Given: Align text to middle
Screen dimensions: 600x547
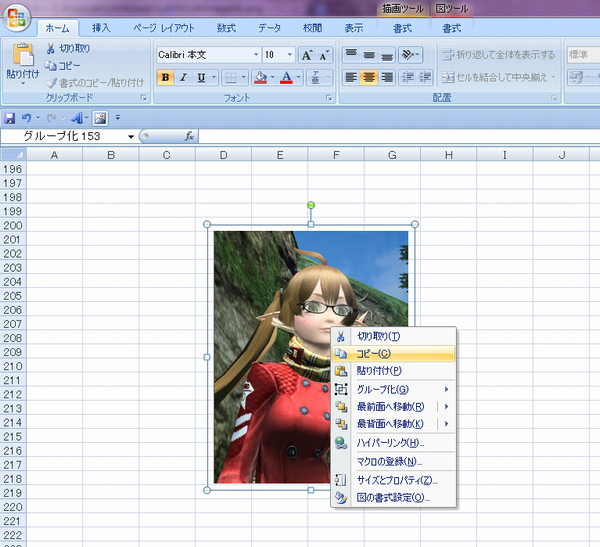Looking at the screenshot, I should point(369,55).
